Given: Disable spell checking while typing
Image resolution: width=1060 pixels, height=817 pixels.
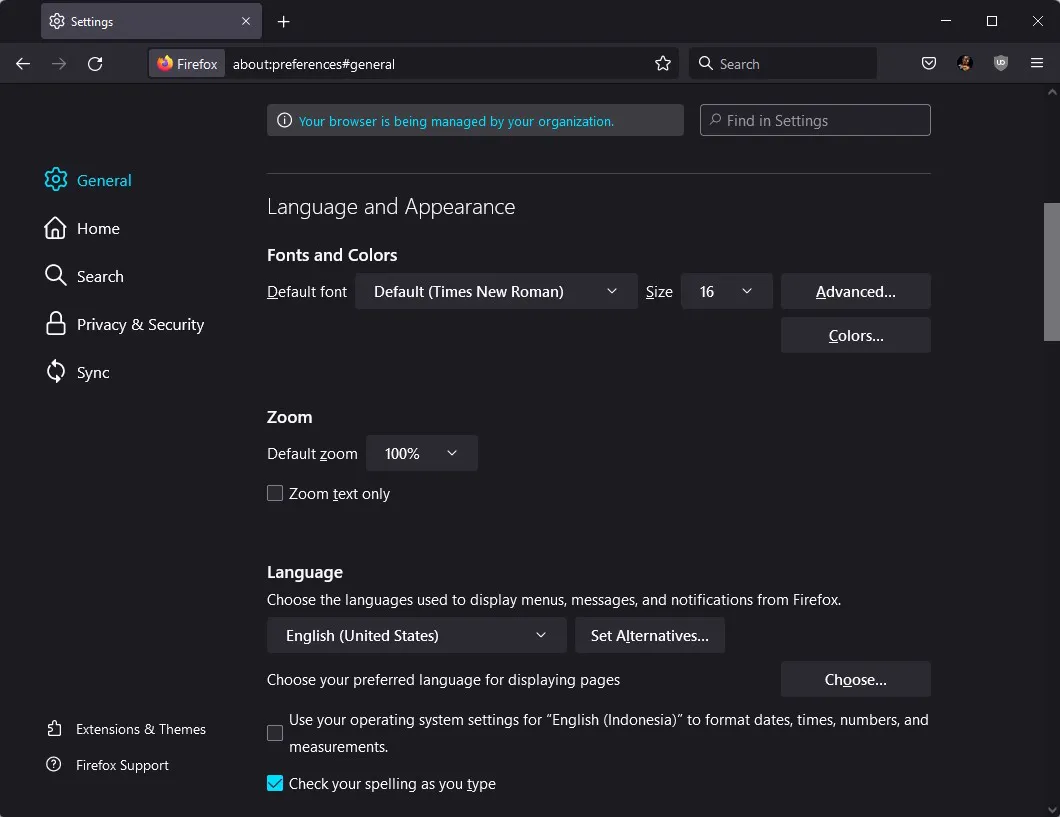Looking at the screenshot, I should pos(275,783).
